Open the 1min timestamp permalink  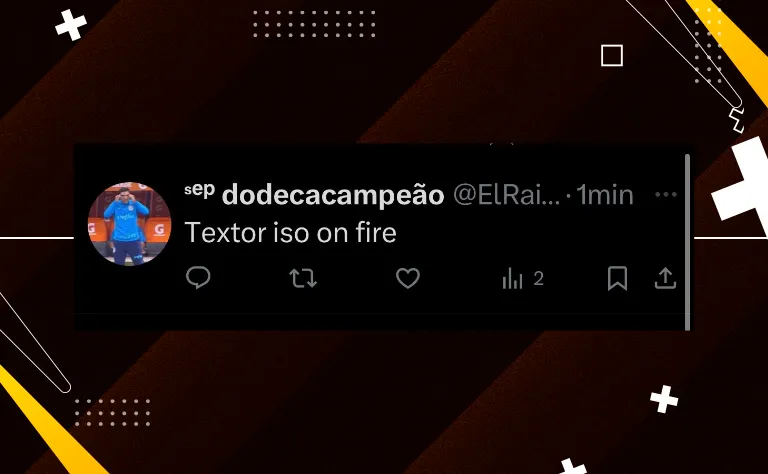pyautogui.click(x=605, y=195)
